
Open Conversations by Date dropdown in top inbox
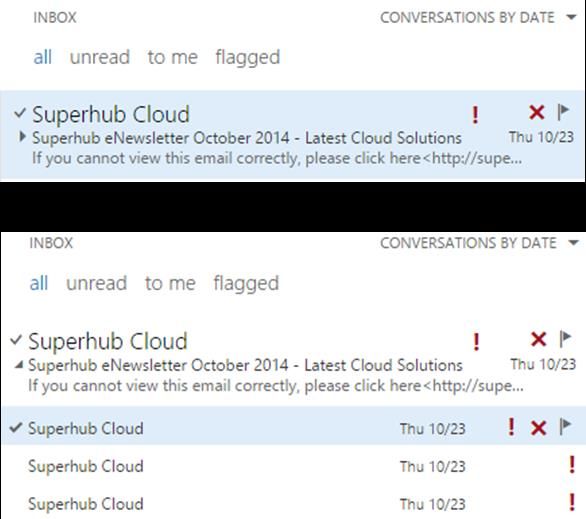pos(478,18)
